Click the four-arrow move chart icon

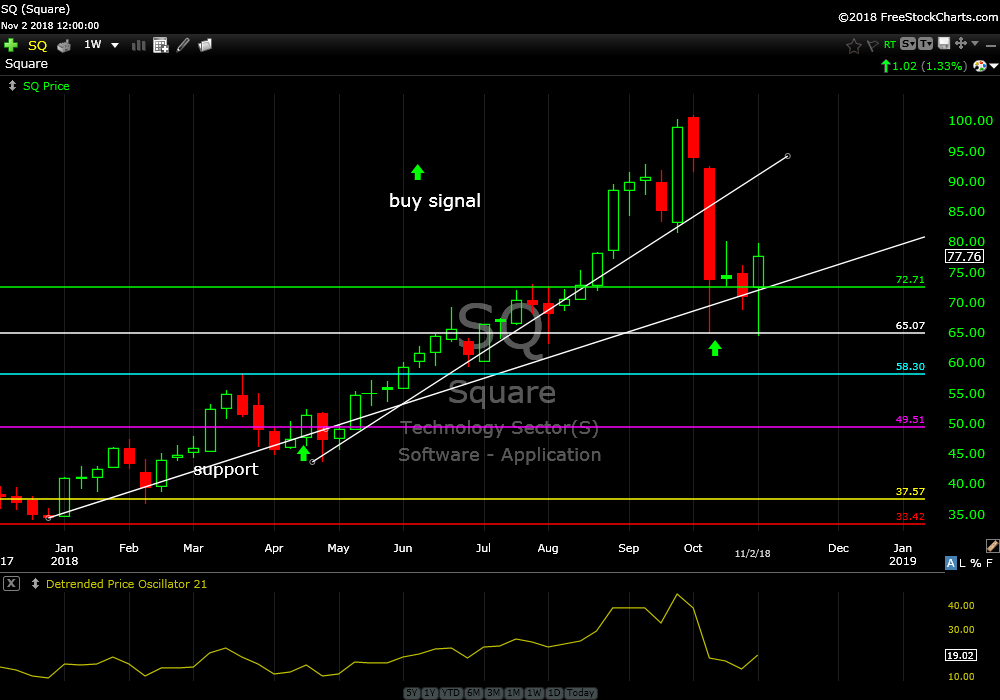pos(961,44)
